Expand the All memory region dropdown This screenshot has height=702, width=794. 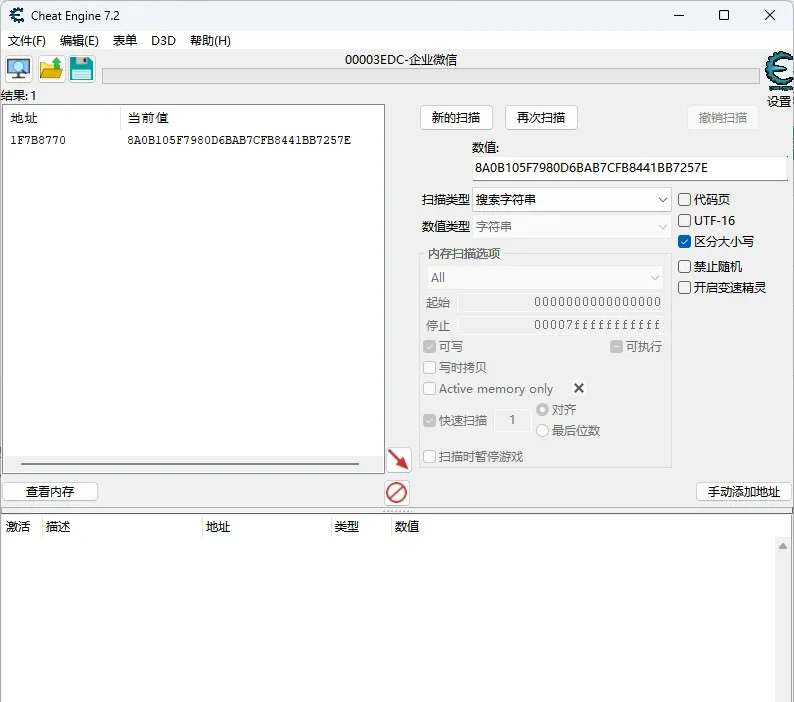pos(545,278)
